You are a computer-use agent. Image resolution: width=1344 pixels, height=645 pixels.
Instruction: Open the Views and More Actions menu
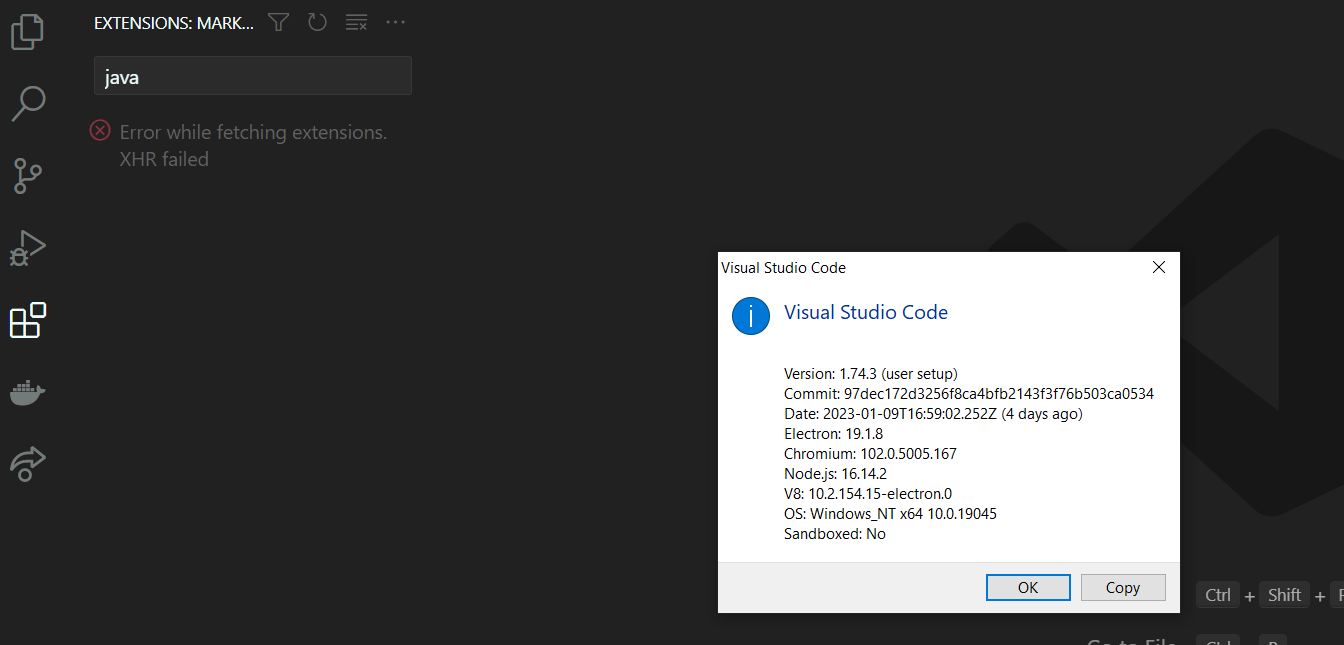[395, 22]
